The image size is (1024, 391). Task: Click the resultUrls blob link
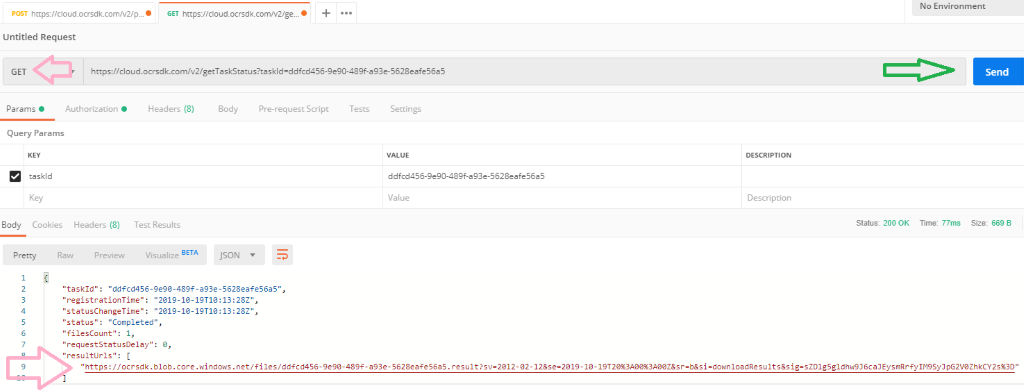point(550,367)
